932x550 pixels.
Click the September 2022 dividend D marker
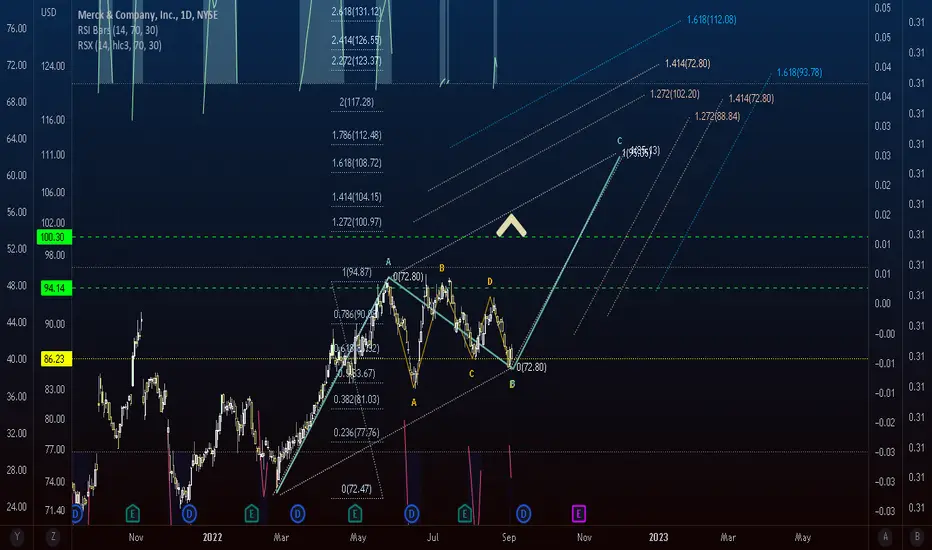point(524,513)
